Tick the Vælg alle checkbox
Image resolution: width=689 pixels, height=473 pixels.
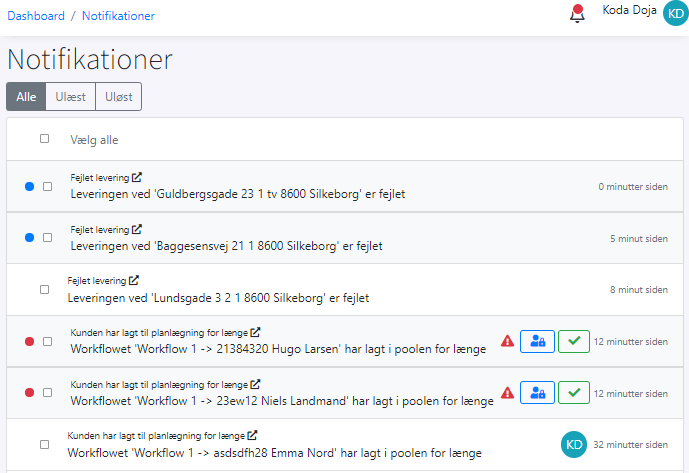(x=44, y=138)
